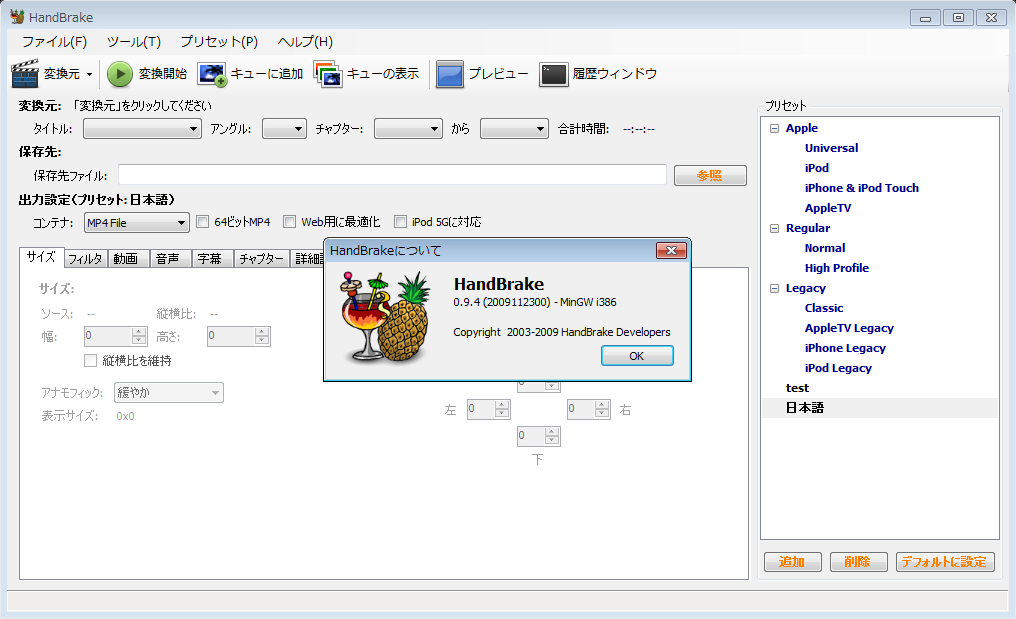Switch to the フィルタ tab

[86, 259]
